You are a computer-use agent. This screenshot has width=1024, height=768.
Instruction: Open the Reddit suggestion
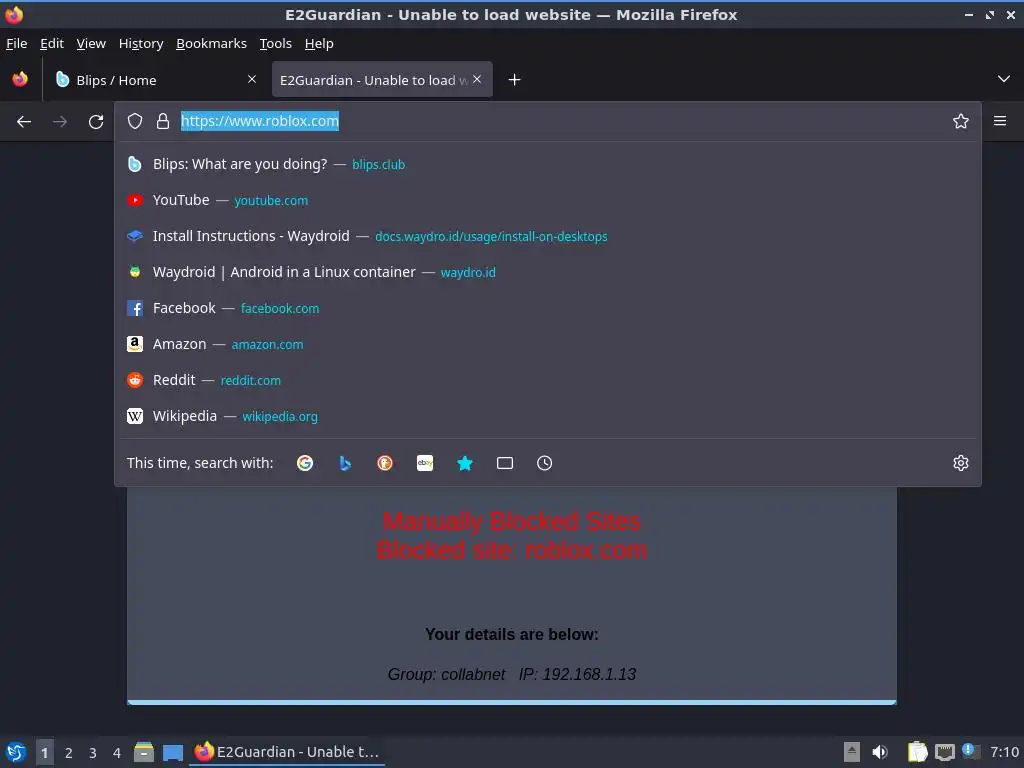[x=547, y=379]
